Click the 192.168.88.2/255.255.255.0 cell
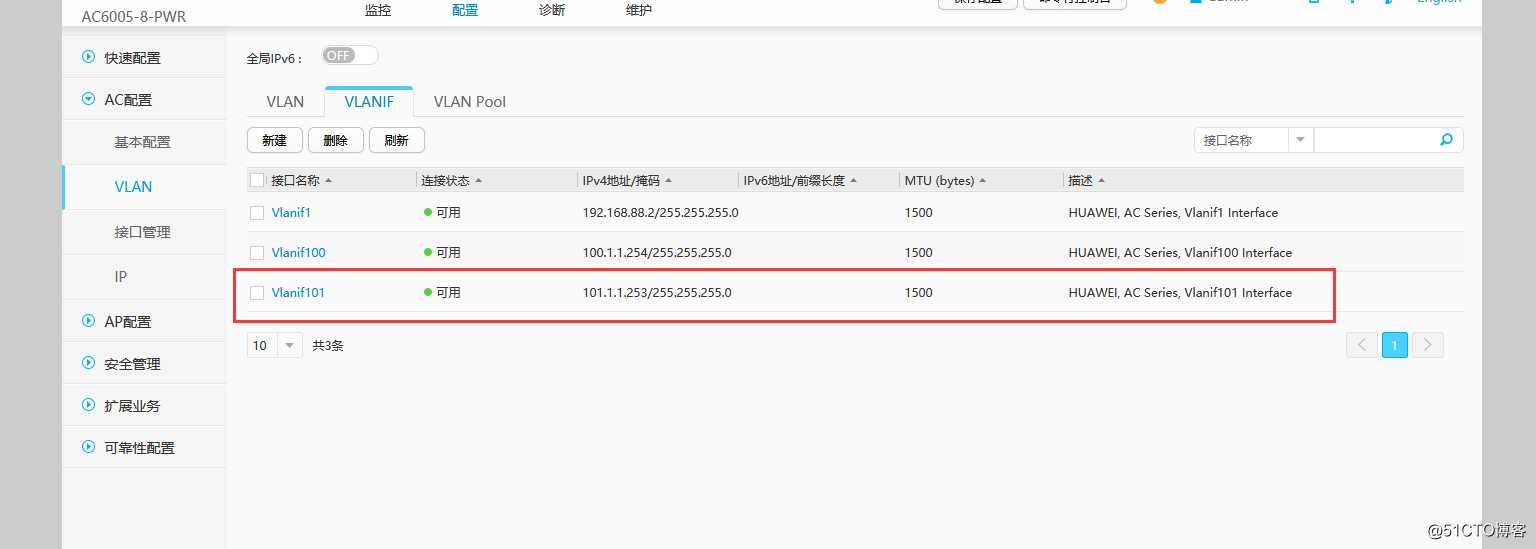This screenshot has width=1536, height=549. point(660,212)
